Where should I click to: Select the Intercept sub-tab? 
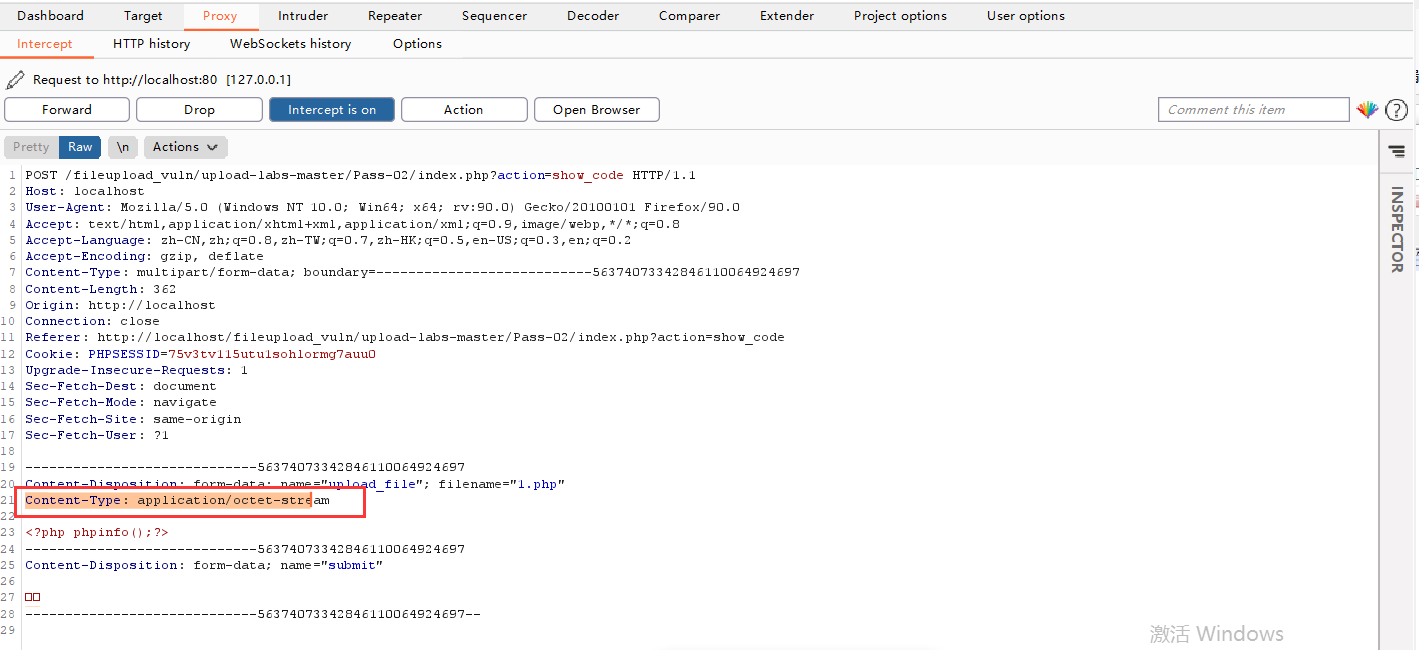click(45, 44)
